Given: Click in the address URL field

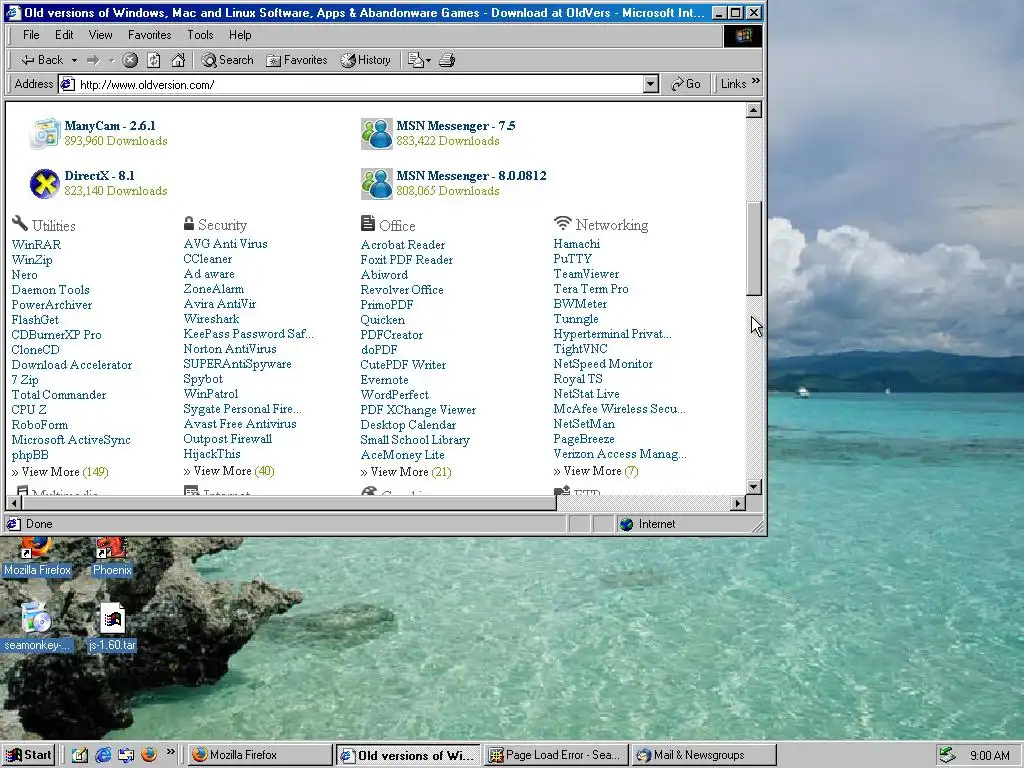Looking at the screenshot, I should (359, 84).
